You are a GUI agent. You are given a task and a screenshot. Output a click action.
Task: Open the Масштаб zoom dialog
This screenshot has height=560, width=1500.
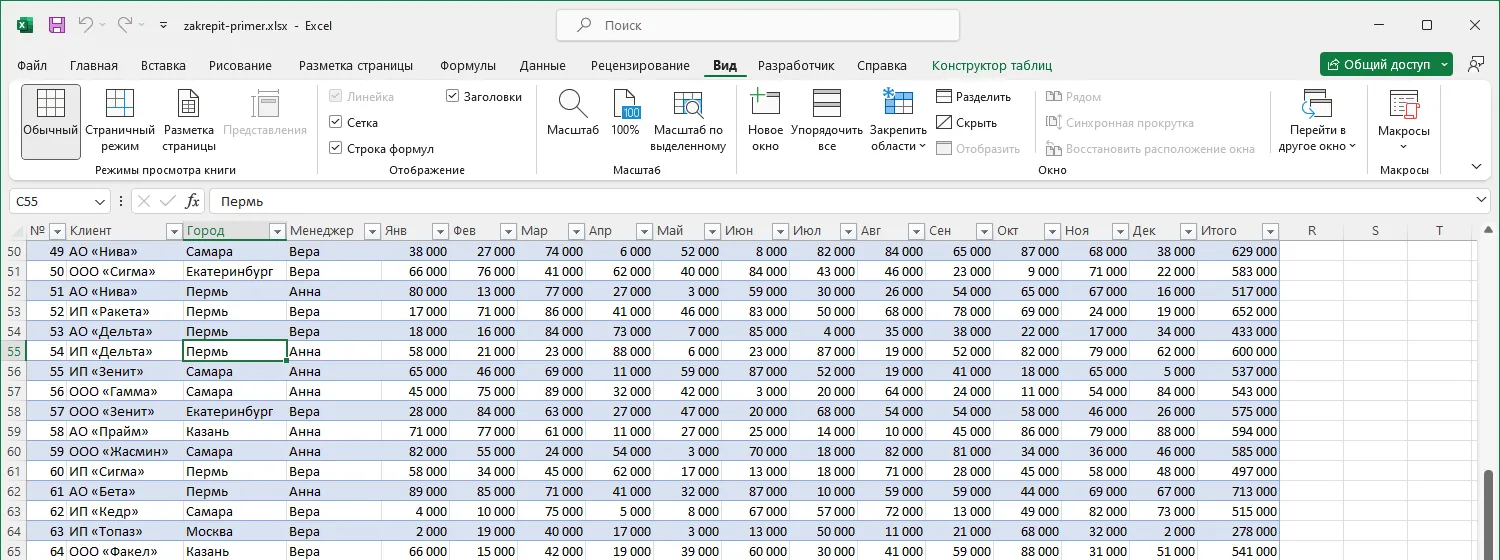pos(573,114)
